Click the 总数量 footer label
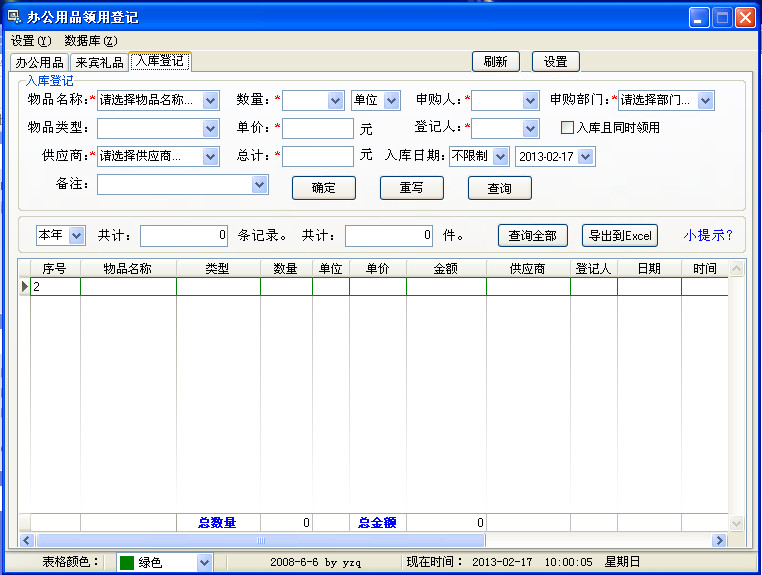Screen dimensions: 762x575 pyautogui.click(x=217, y=523)
